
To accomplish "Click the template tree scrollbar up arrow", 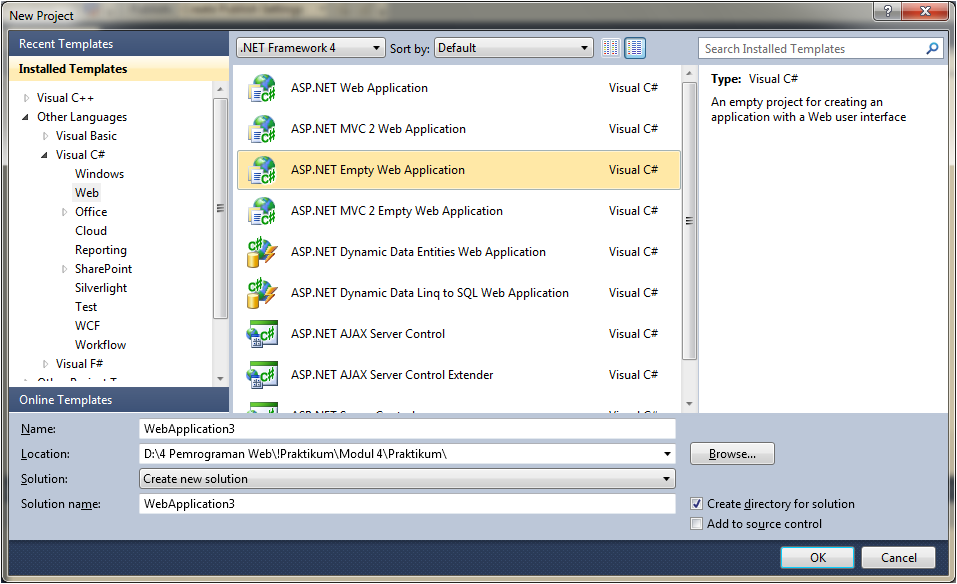I will point(220,90).
